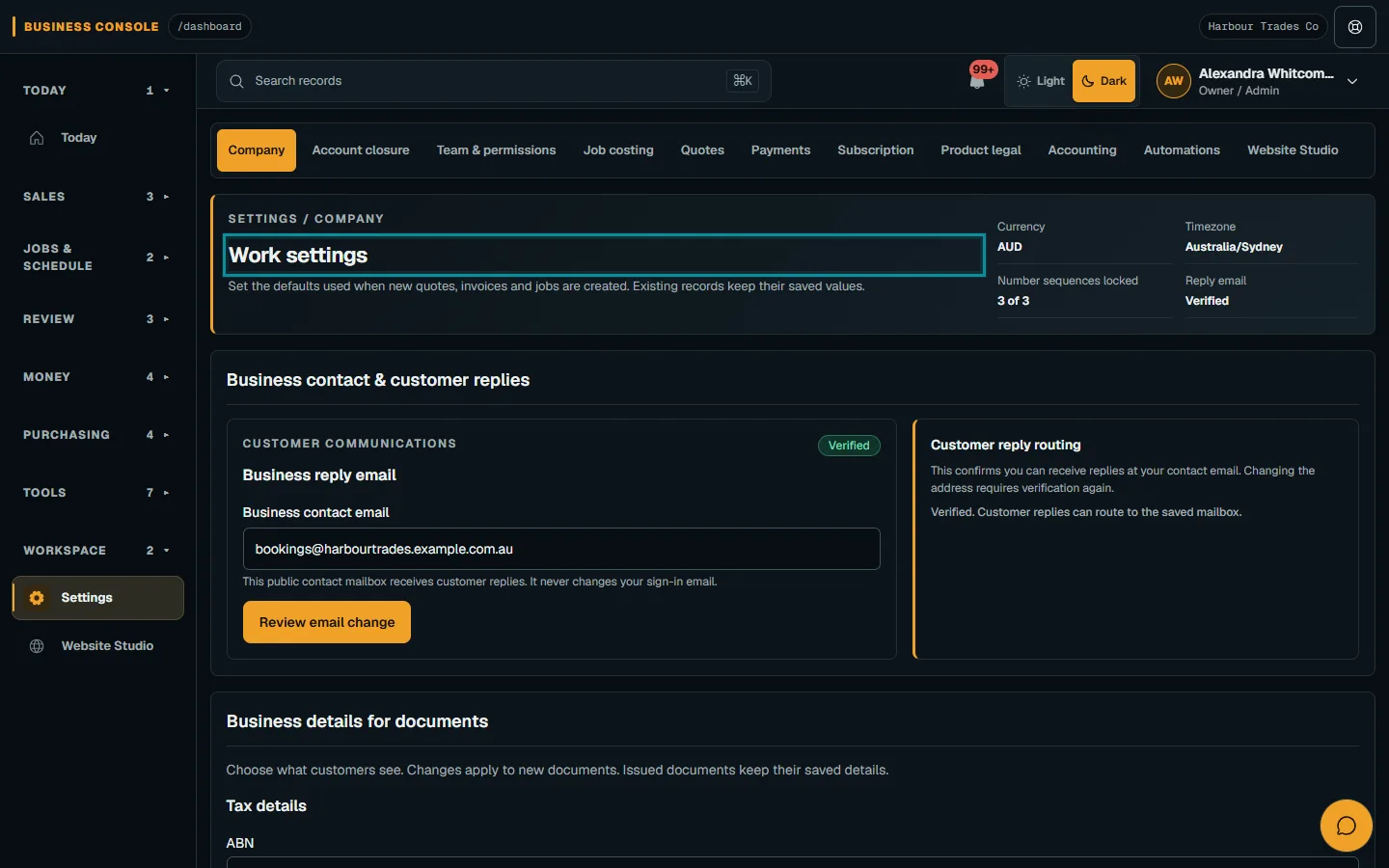1389x868 pixels.
Task: Click the Verified status badge
Action: click(x=849, y=446)
